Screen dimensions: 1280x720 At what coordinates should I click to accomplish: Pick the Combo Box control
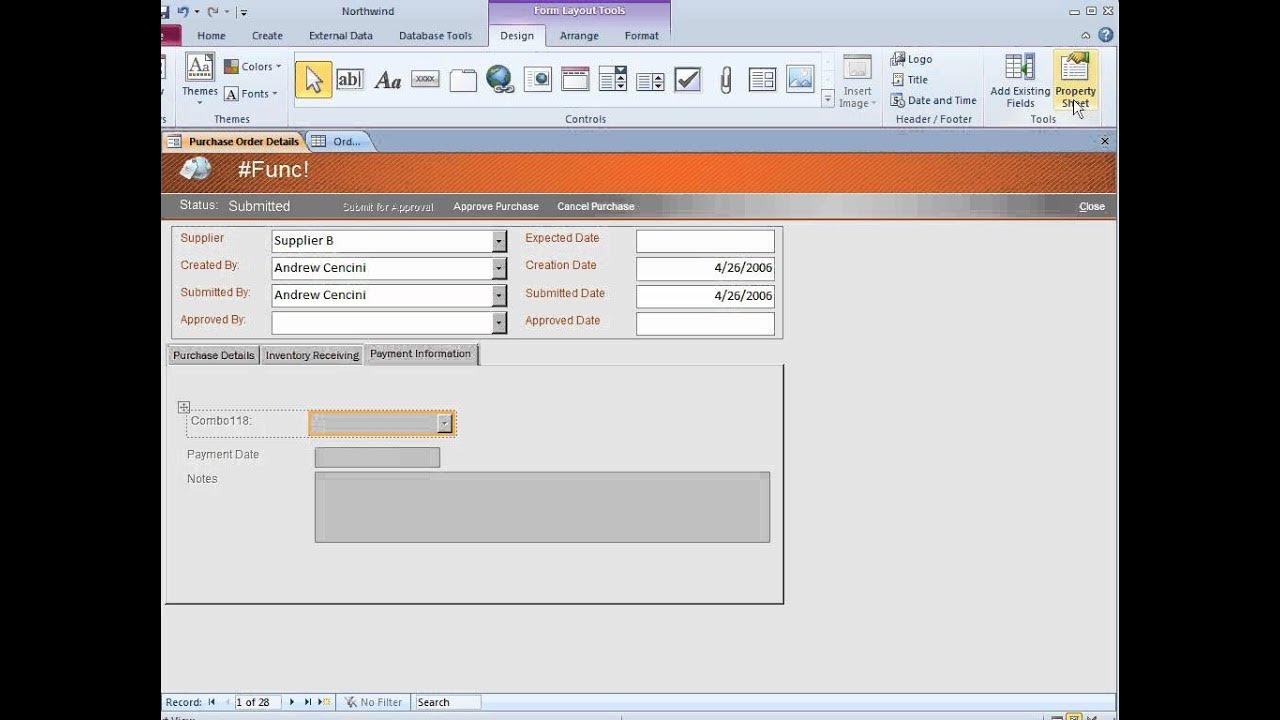point(613,80)
